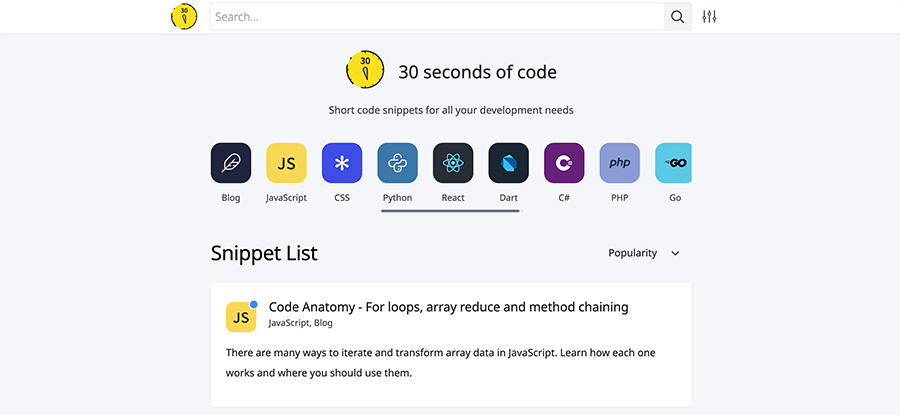Click the large stopwatch logo beside title
Viewport: 900px width, 415px height.
tap(365, 69)
